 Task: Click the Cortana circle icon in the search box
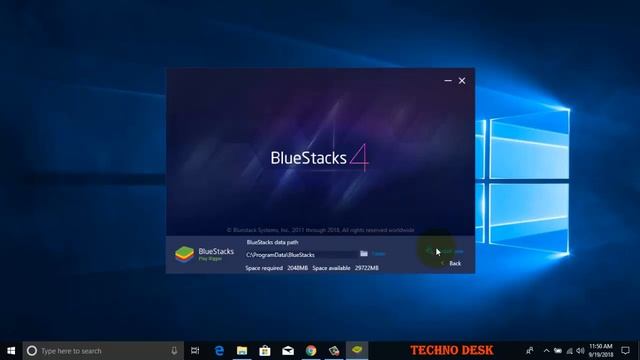click(x=32, y=351)
